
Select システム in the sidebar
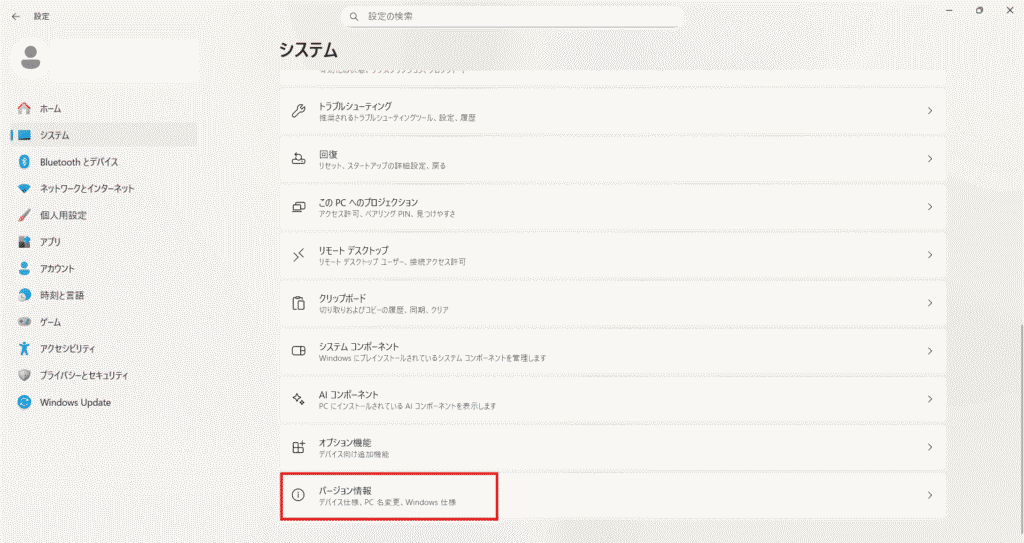point(104,135)
